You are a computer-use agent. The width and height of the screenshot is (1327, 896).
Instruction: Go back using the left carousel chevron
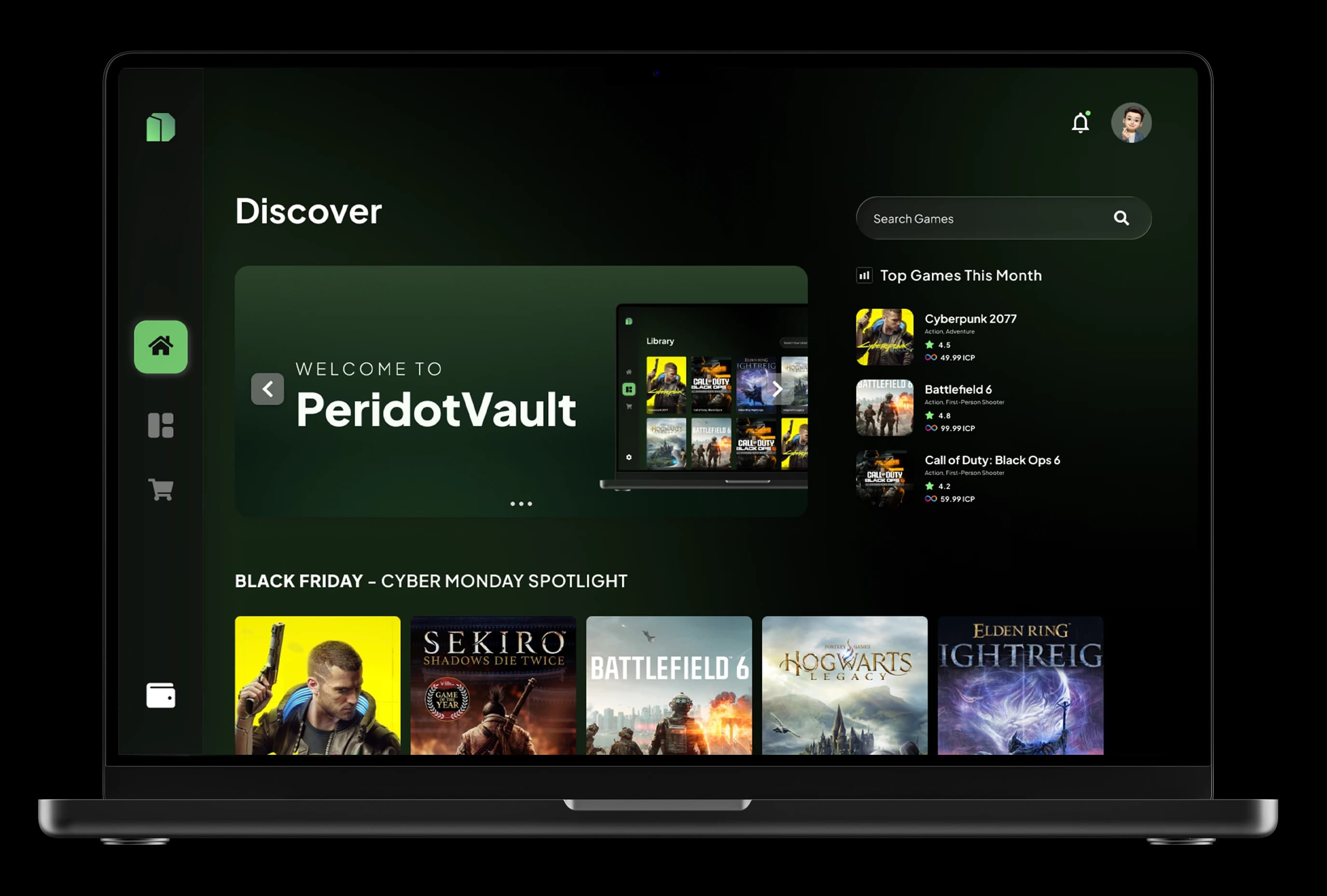tap(267, 388)
